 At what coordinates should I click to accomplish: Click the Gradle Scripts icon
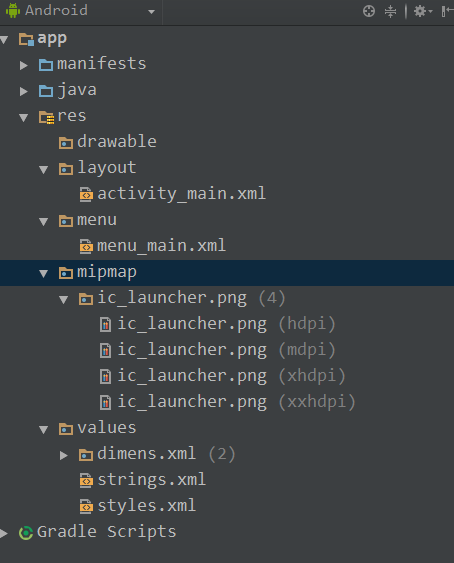[26, 533]
